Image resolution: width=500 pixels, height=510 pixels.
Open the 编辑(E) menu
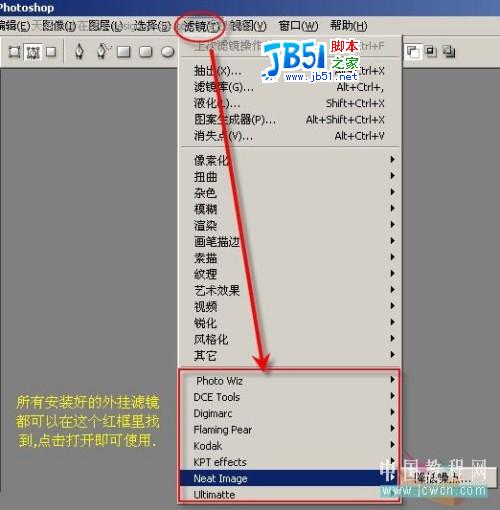pos(15,26)
